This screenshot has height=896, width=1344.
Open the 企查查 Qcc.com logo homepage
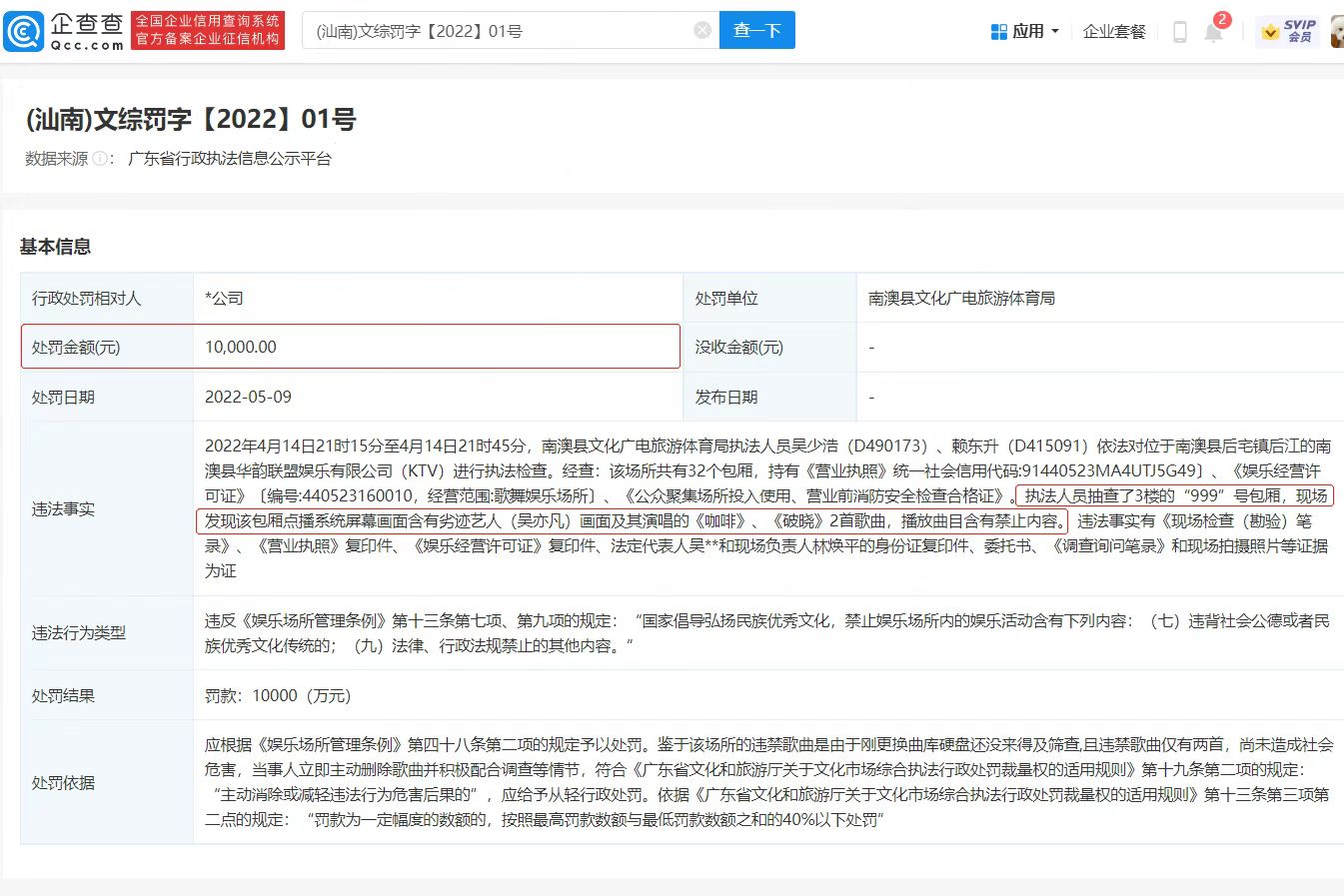(65, 31)
